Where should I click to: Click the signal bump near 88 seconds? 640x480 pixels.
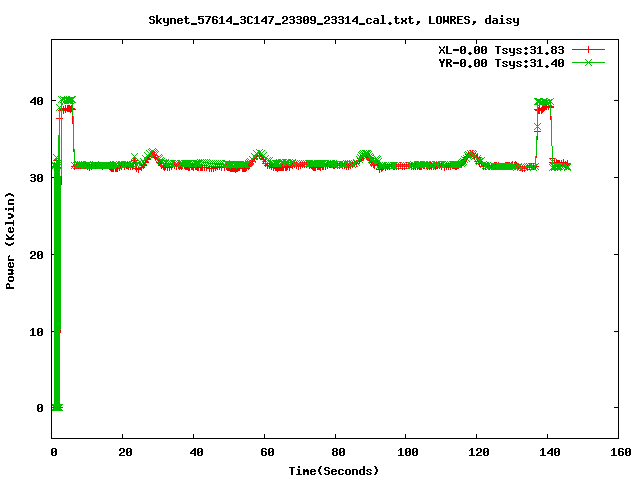(366, 156)
